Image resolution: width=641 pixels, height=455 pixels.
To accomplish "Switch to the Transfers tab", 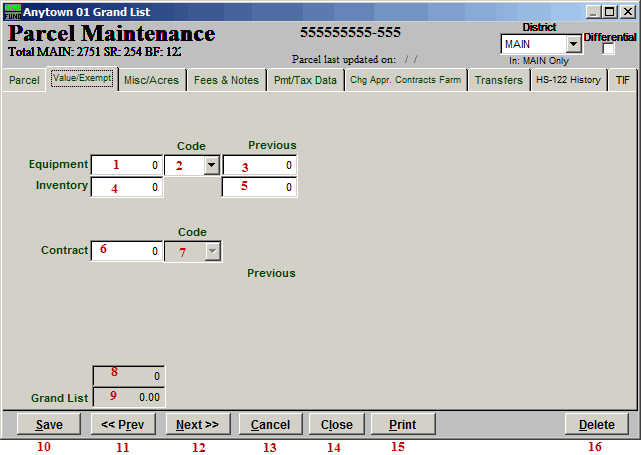I will 498,81.
